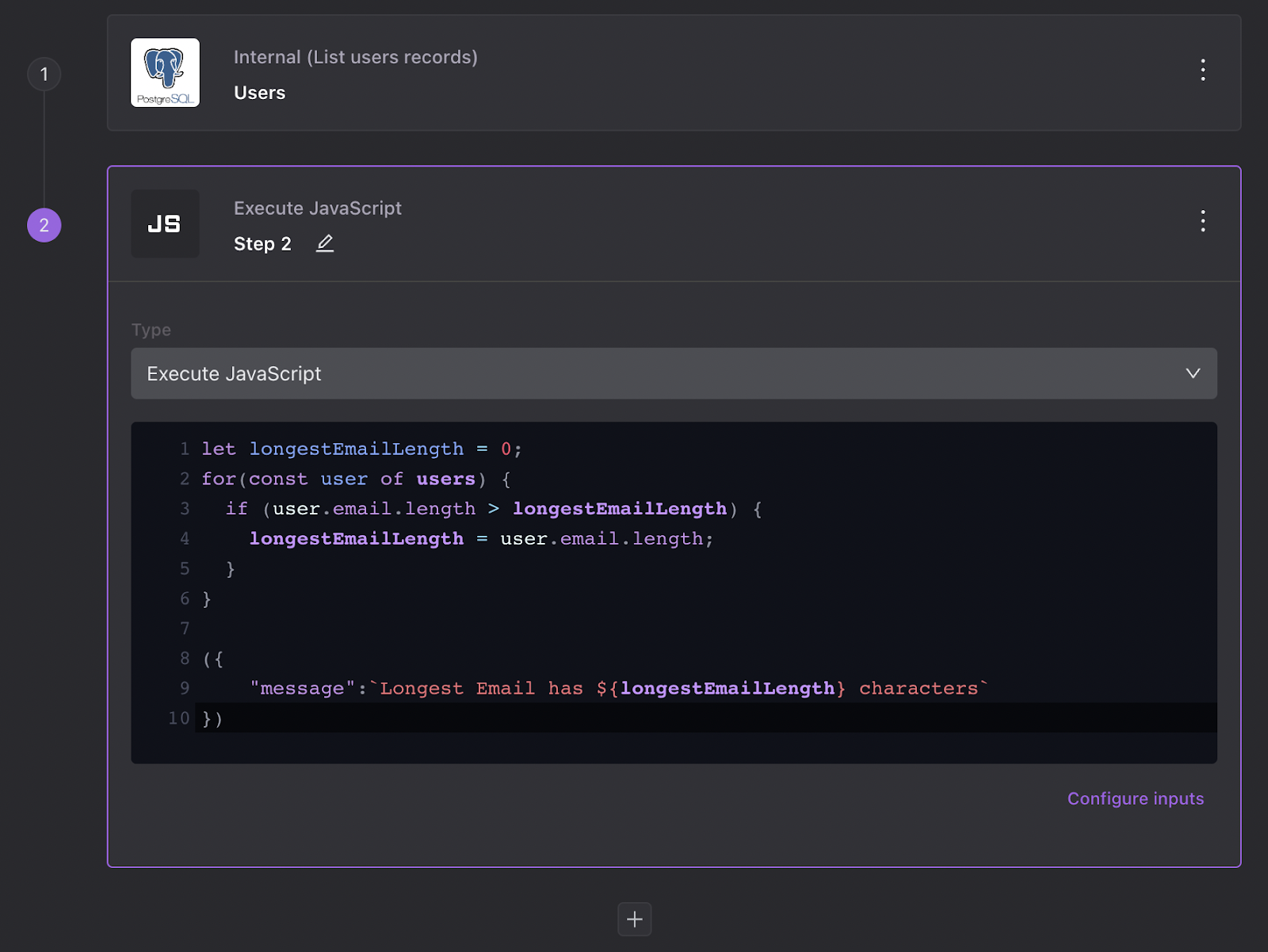Click line number 10 in the editor gutter

[178, 718]
